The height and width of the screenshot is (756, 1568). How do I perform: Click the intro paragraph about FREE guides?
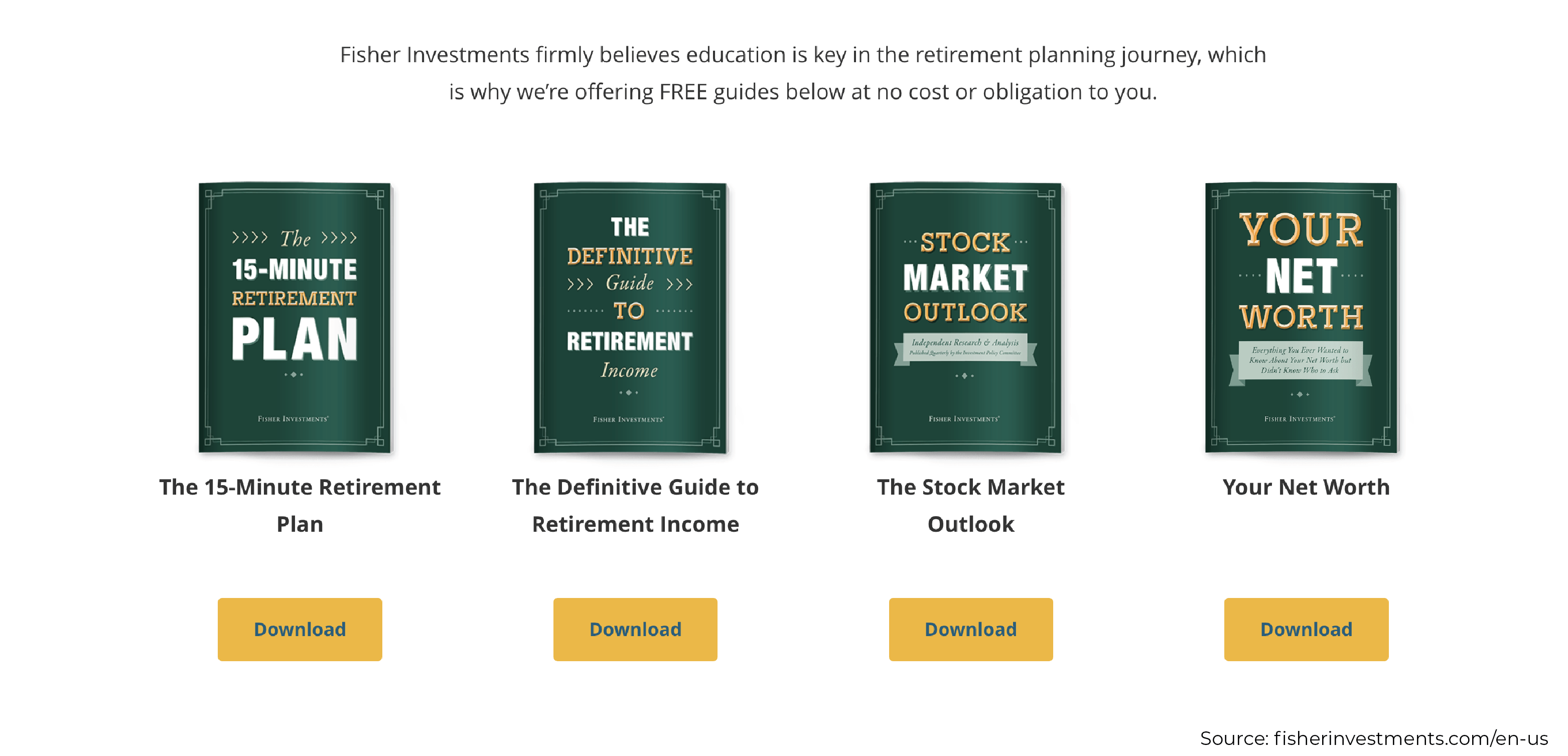[x=803, y=73]
